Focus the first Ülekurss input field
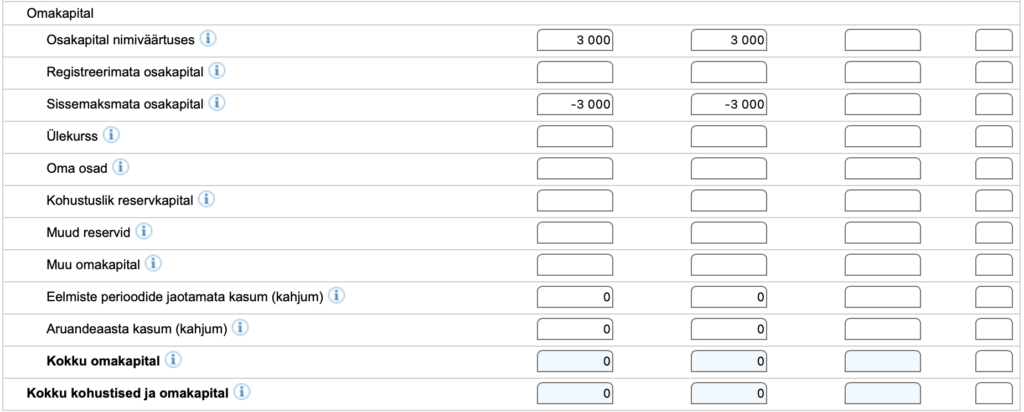 (575, 136)
